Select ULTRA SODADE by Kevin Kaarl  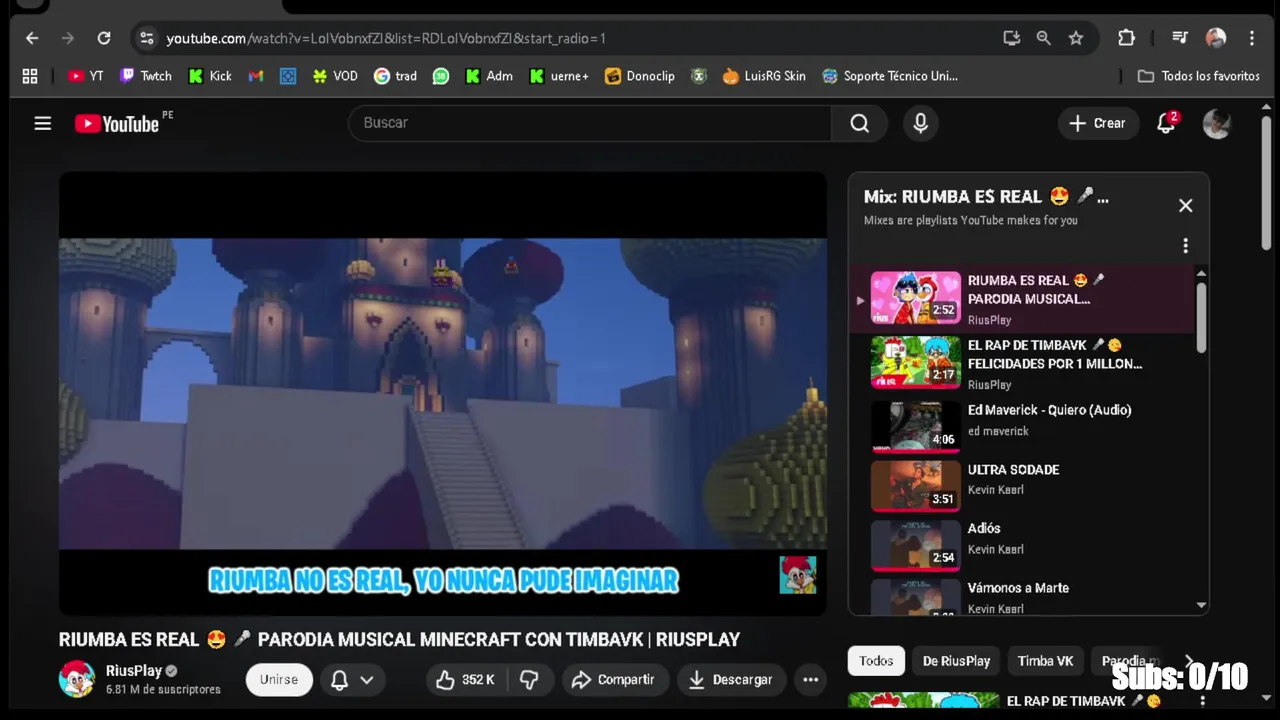tap(1022, 484)
